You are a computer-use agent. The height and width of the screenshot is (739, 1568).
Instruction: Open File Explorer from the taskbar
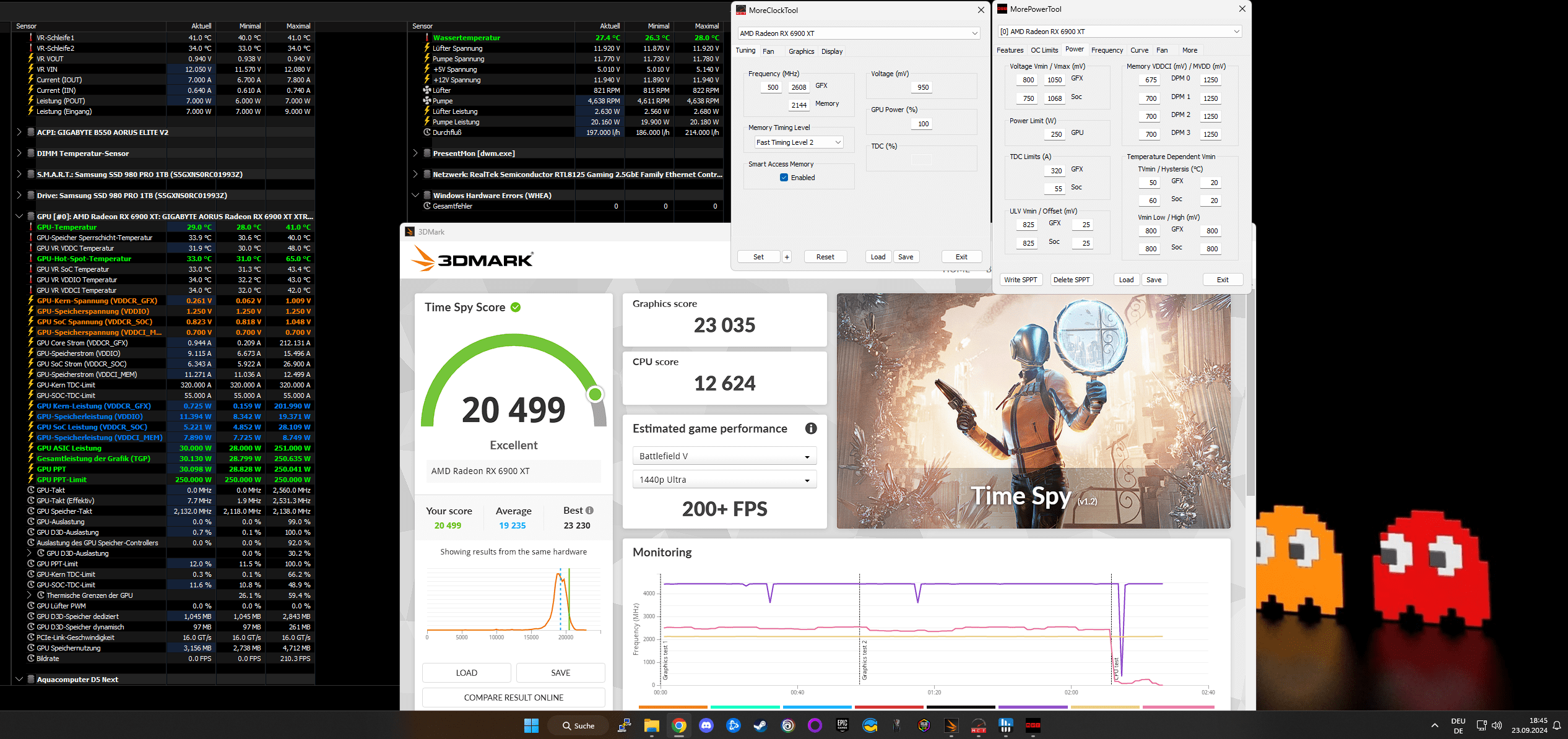652,725
